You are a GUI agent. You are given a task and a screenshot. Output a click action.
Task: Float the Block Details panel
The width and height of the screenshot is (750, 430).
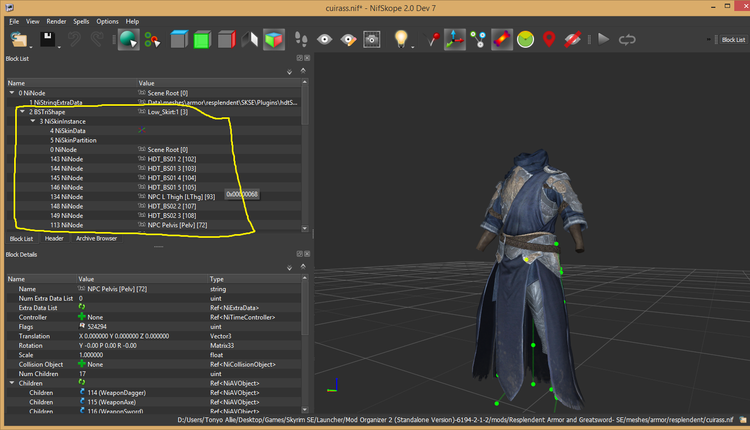point(299,254)
